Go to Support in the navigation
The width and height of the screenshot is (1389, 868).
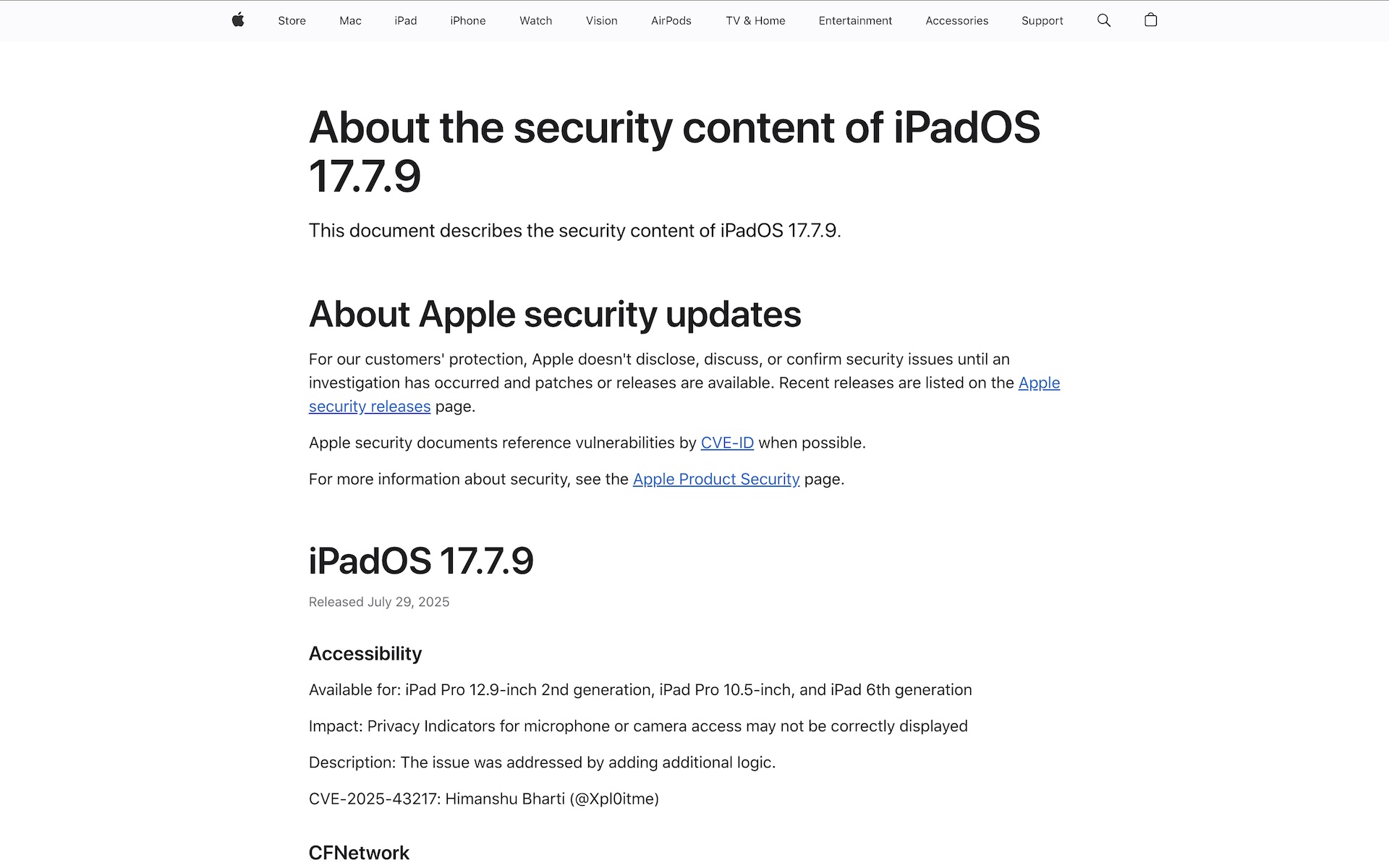pos(1042,21)
